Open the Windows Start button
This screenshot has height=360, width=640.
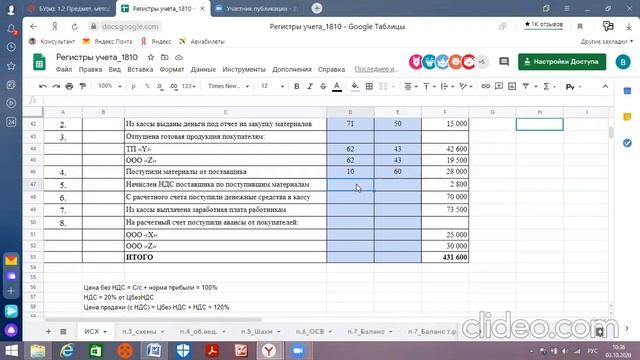click(11, 351)
